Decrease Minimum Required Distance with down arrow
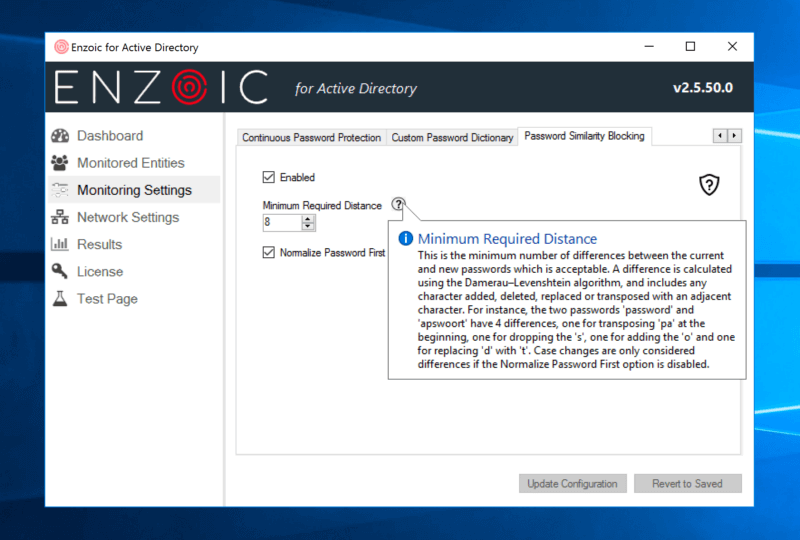 click(x=308, y=227)
